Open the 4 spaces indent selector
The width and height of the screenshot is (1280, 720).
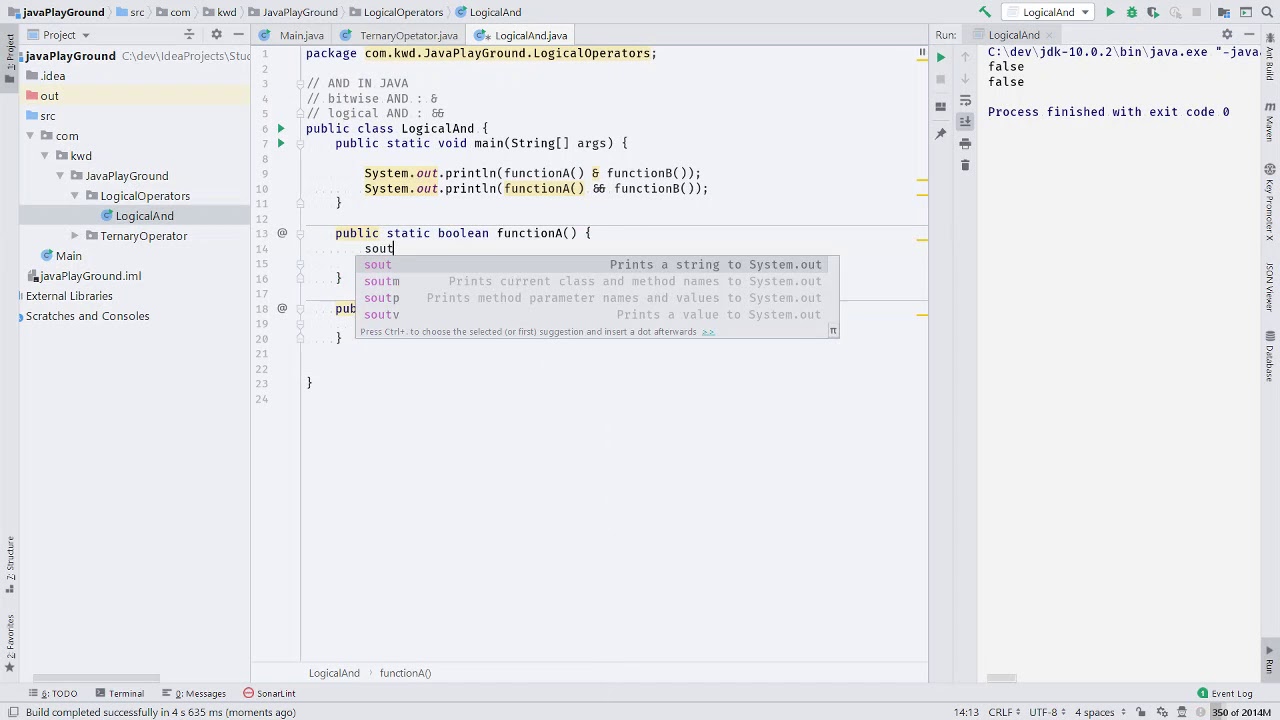1099,712
